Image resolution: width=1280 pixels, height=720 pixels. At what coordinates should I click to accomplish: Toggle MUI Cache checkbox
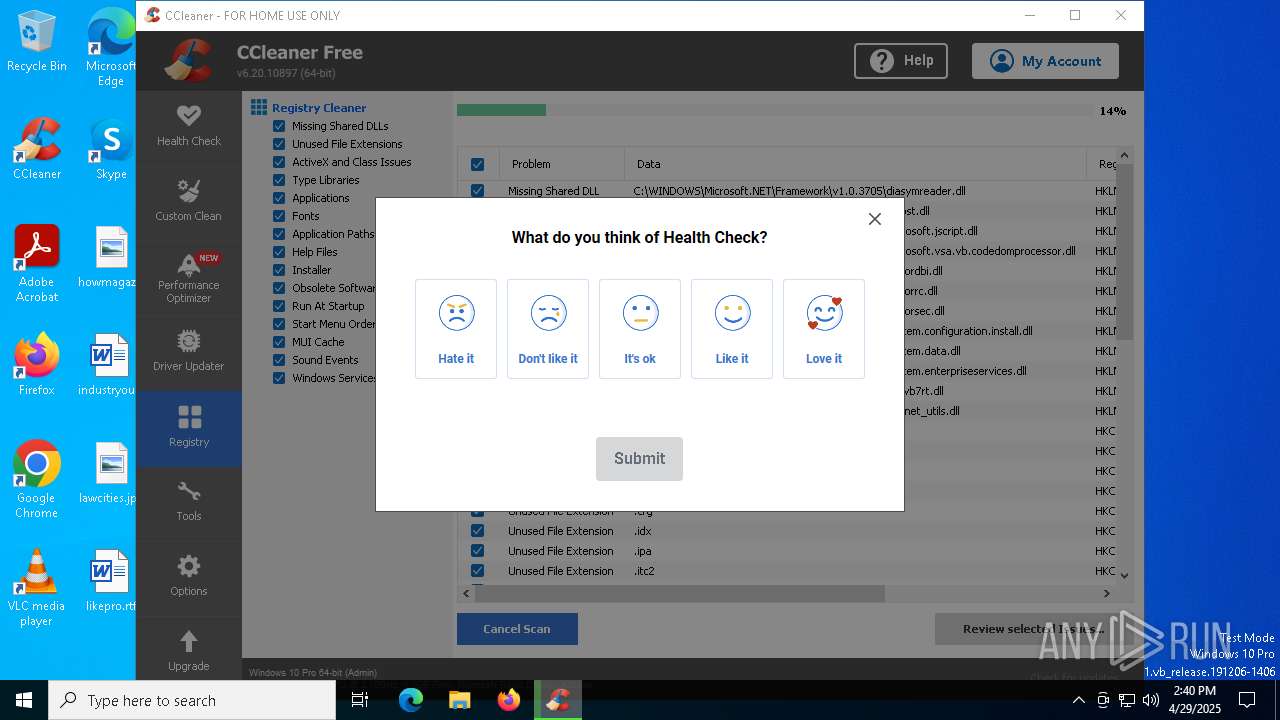click(279, 342)
